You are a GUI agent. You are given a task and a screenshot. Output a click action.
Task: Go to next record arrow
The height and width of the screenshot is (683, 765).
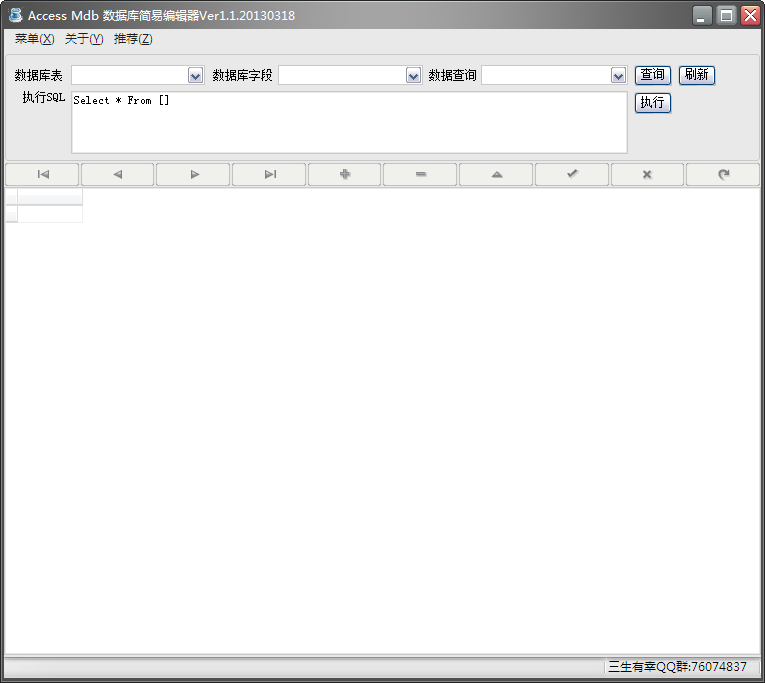point(194,175)
